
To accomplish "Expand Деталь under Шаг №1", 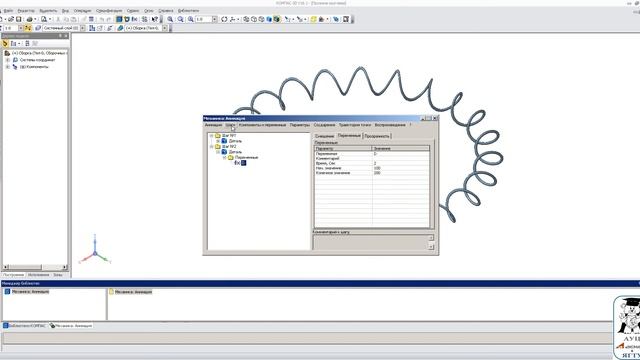I will click(218, 141).
